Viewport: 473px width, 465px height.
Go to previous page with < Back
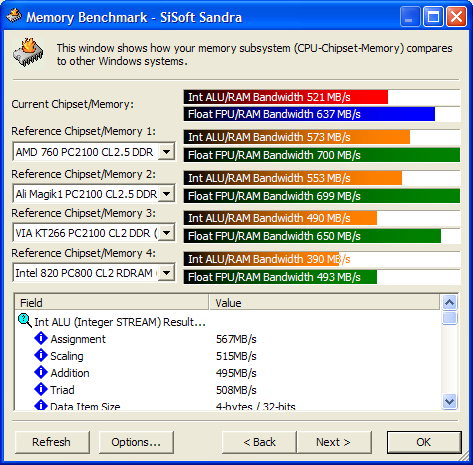tap(259, 442)
